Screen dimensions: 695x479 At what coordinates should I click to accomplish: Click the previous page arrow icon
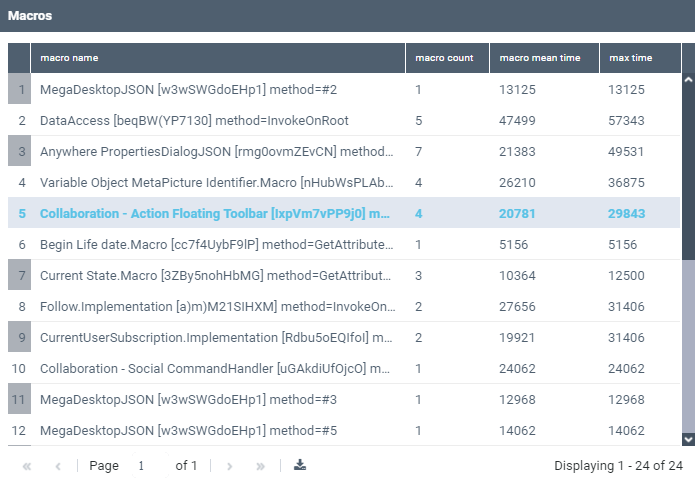click(58, 466)
